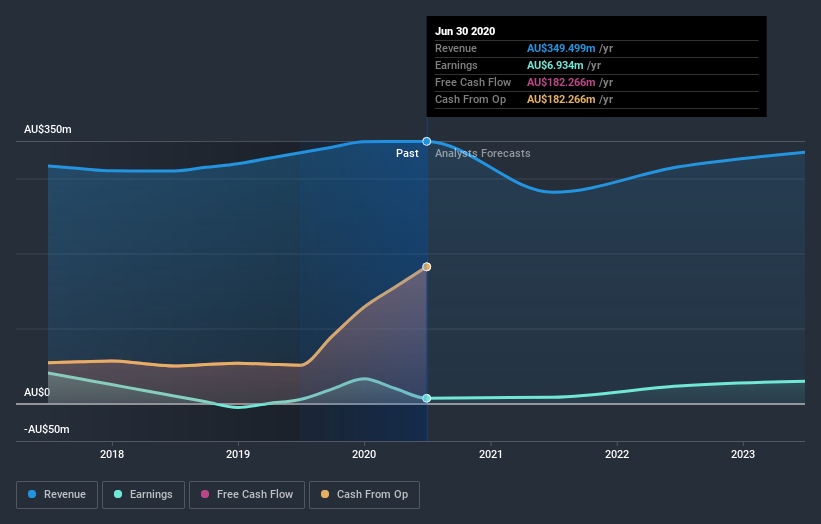Viewport: 821px width, 524px height.
Task: Click the Jun 30 2020 tooltip date
Action: (465, 31)
